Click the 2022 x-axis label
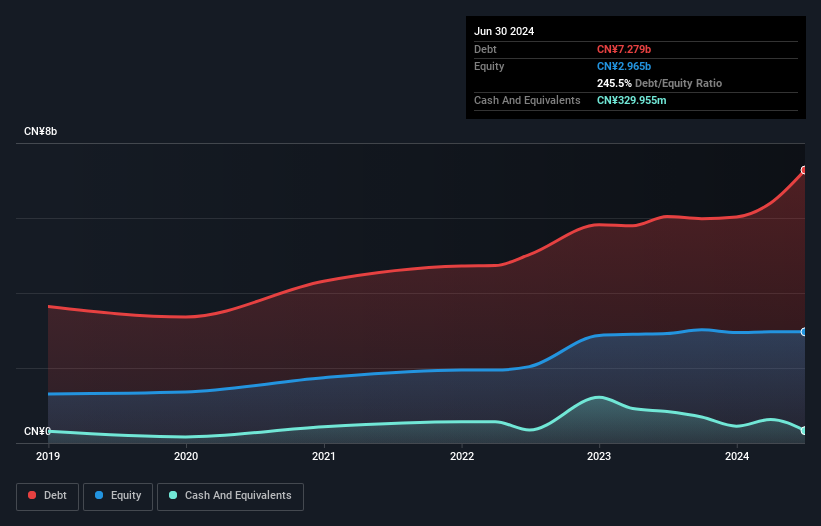This screenshot has width=821, height=526. coord(462,456)
